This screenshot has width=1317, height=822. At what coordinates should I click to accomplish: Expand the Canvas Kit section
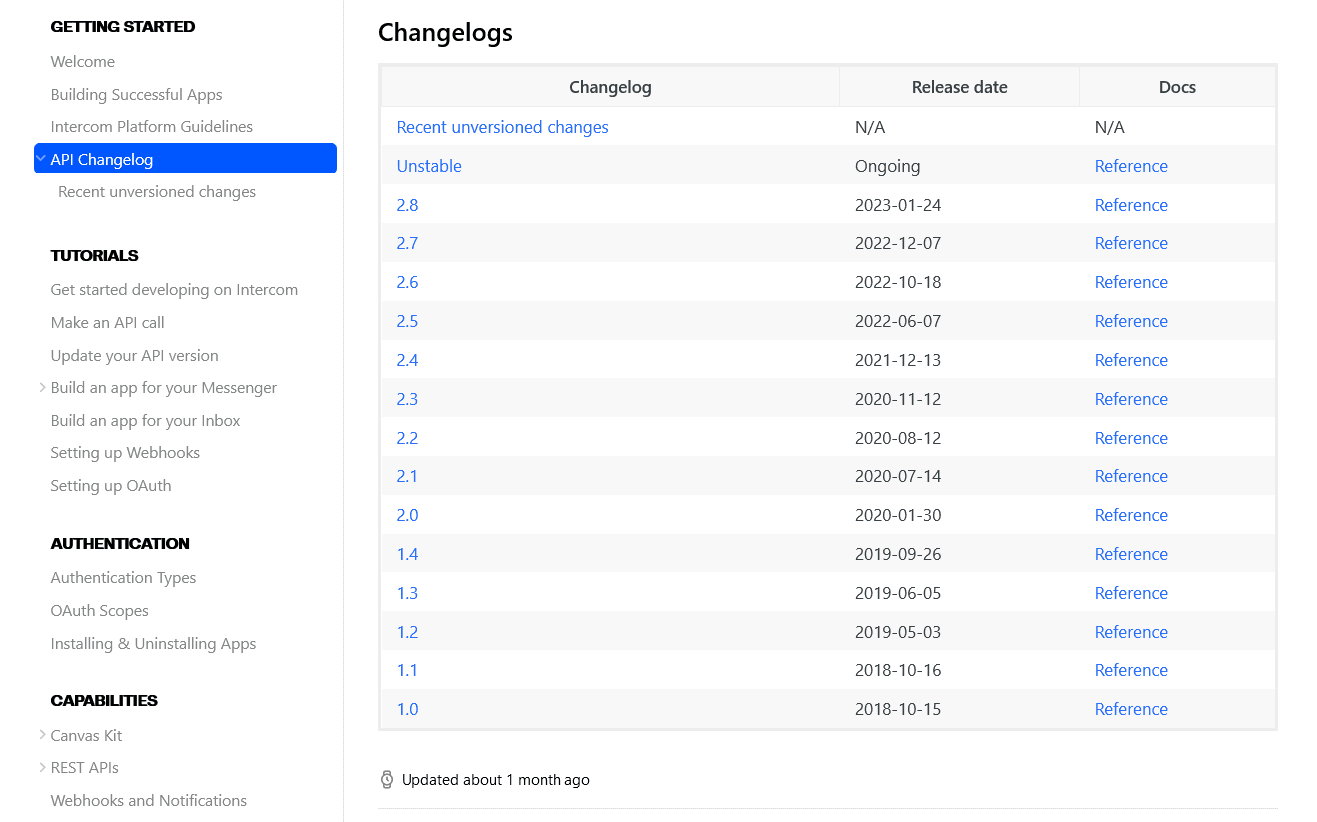tap(42, 735)
